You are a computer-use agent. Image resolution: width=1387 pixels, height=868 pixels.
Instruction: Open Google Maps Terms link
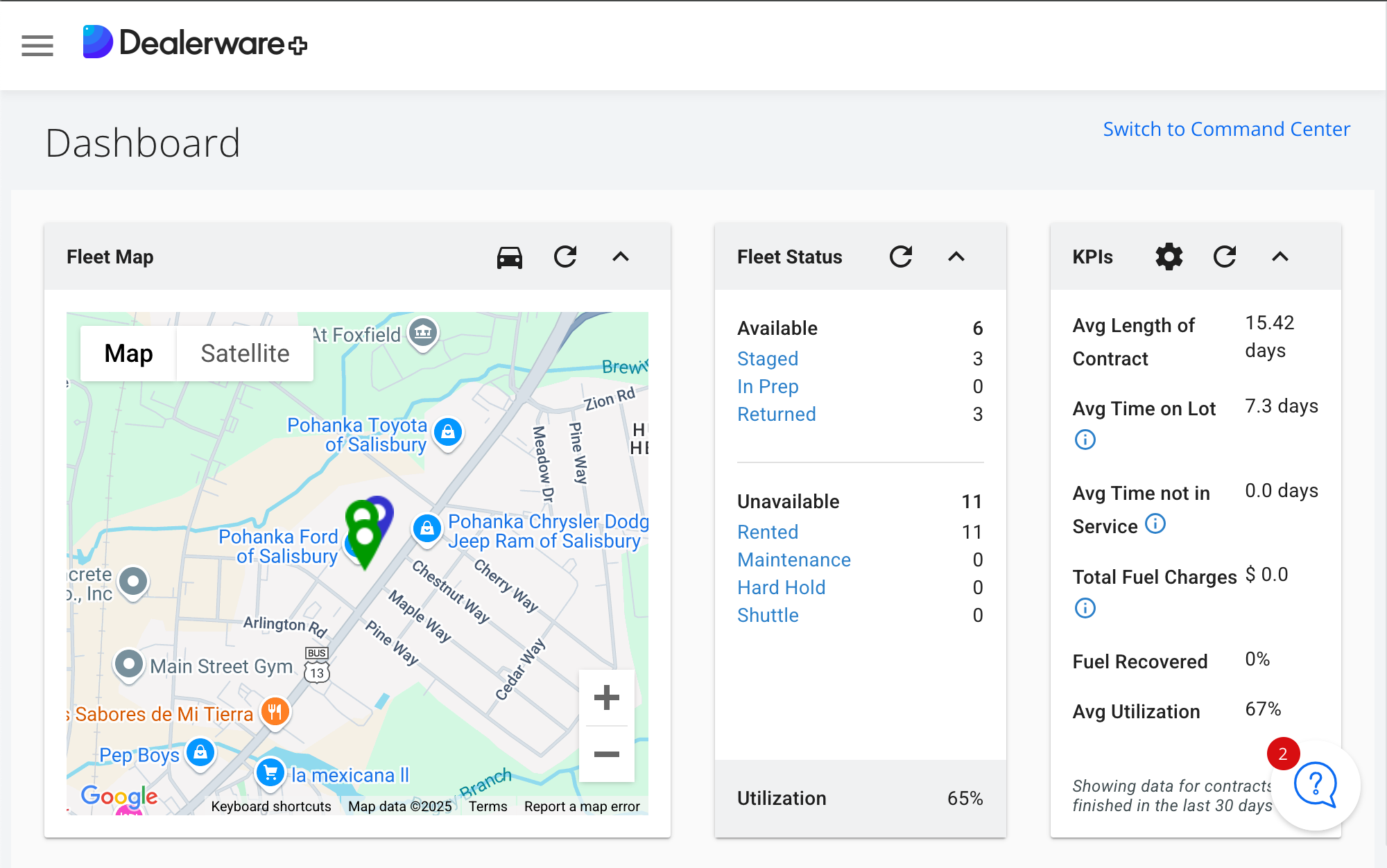pyautogui.click(x=488, y=806)
